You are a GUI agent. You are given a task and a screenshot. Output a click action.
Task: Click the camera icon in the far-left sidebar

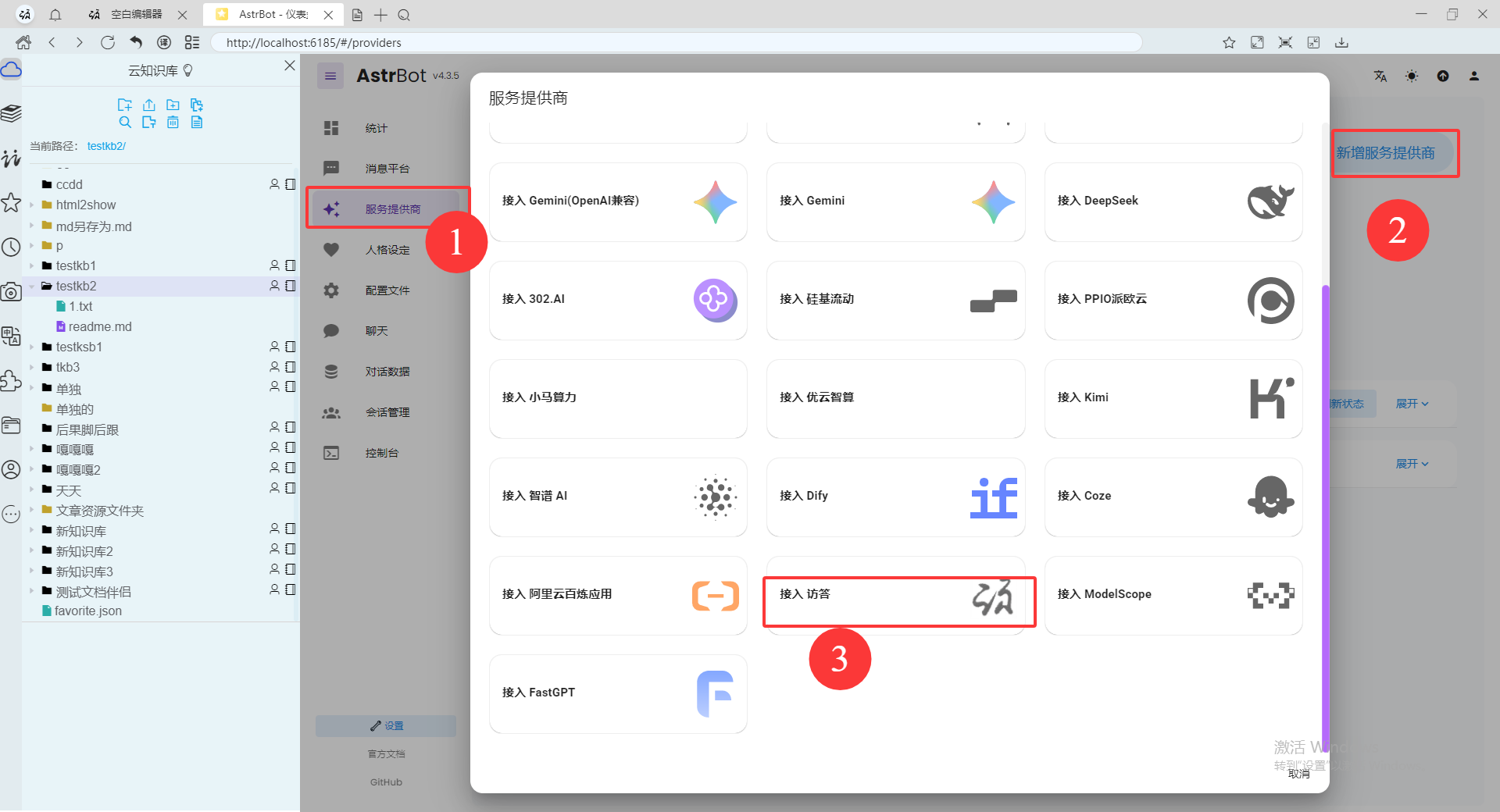point(11,291)
